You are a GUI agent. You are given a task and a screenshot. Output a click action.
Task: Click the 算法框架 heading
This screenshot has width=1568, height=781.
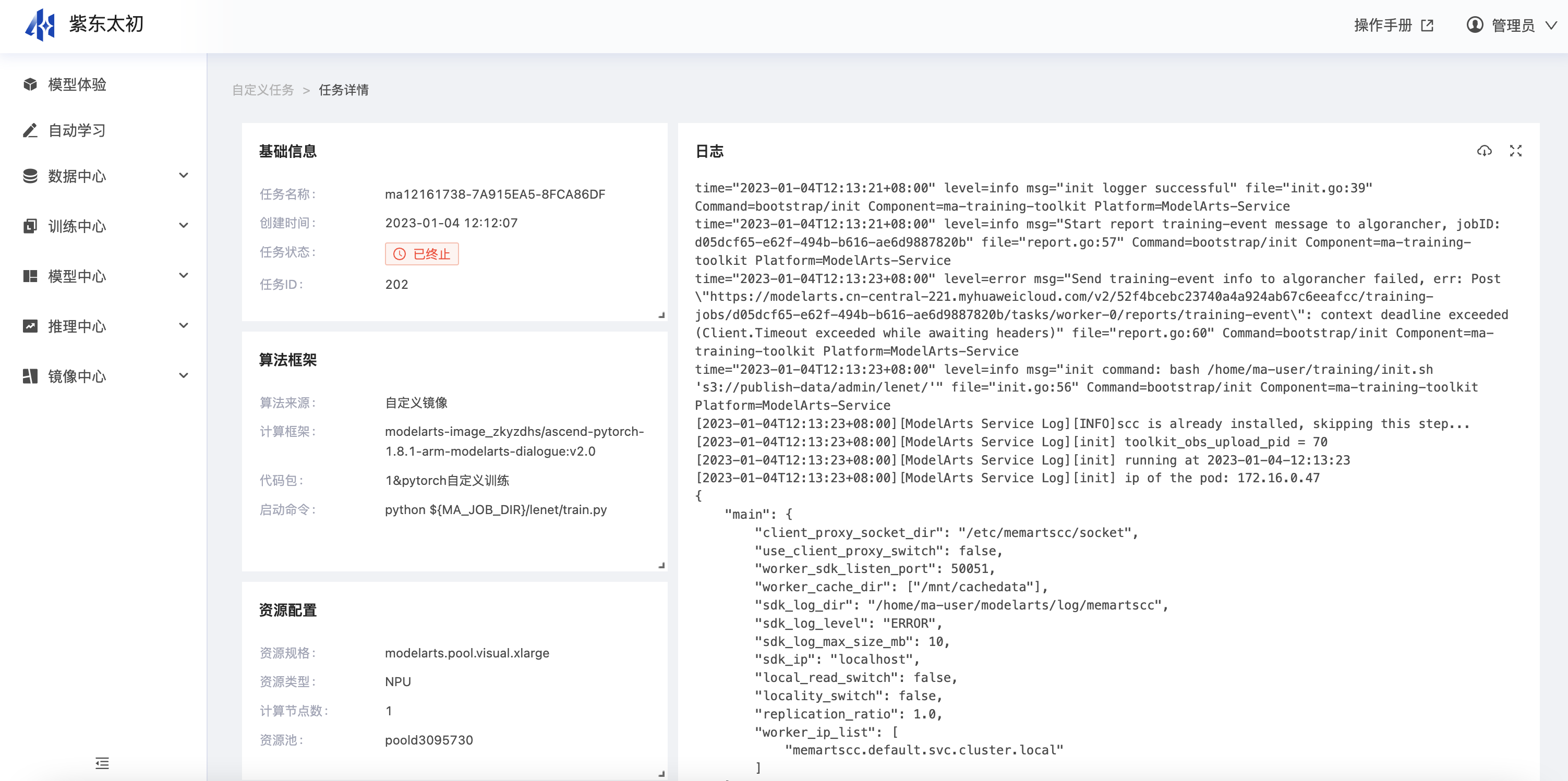coord(288,360)
